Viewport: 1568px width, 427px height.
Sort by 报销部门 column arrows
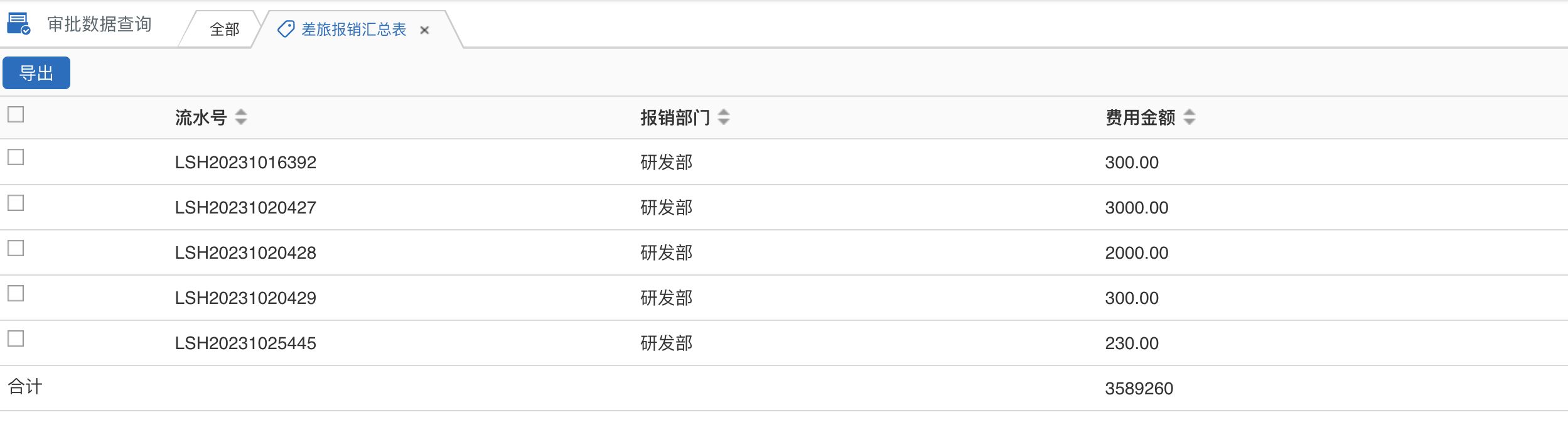point(724,117)
